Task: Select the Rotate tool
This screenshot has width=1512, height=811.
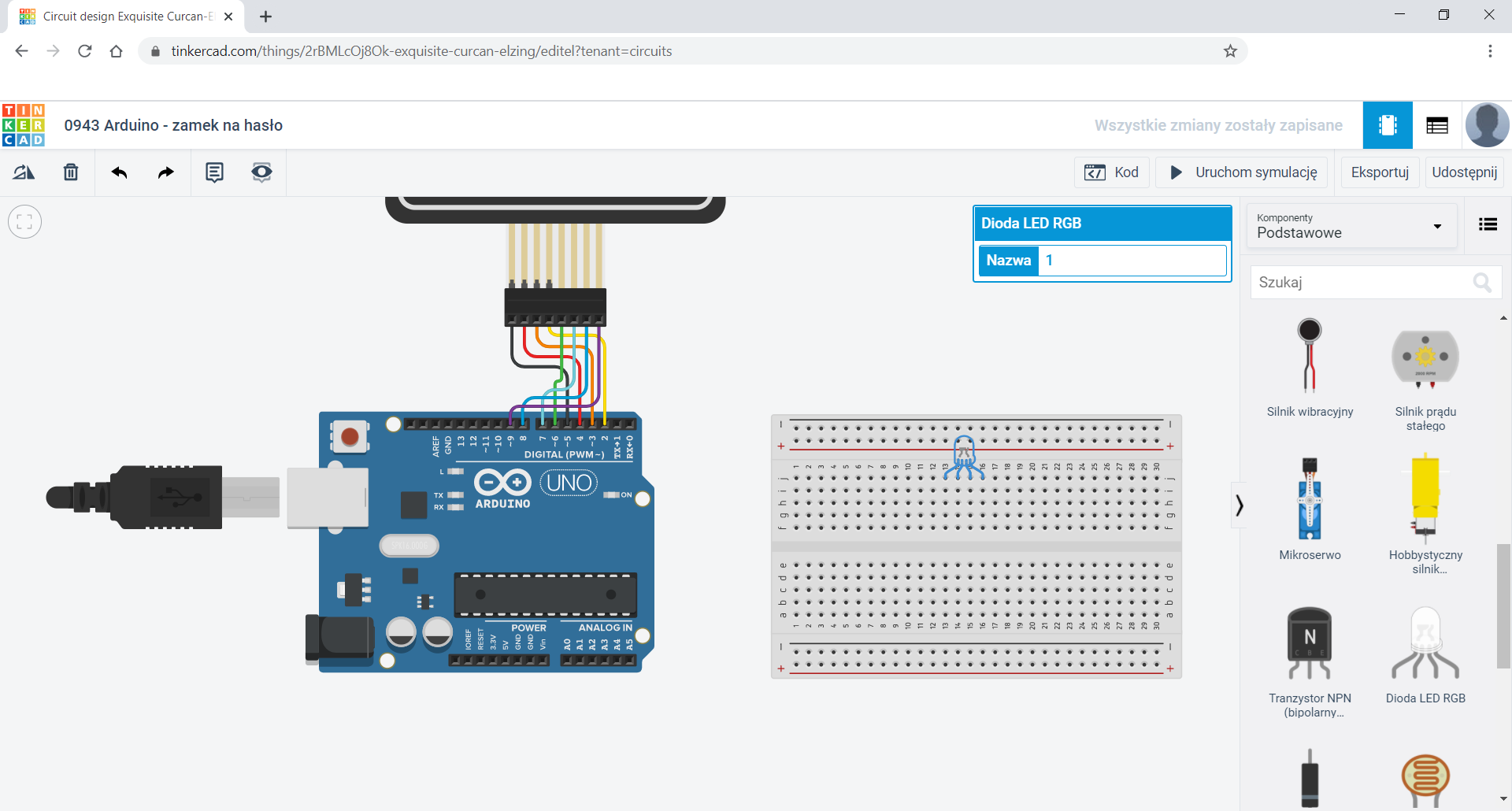Action: [x=24, y=172]
